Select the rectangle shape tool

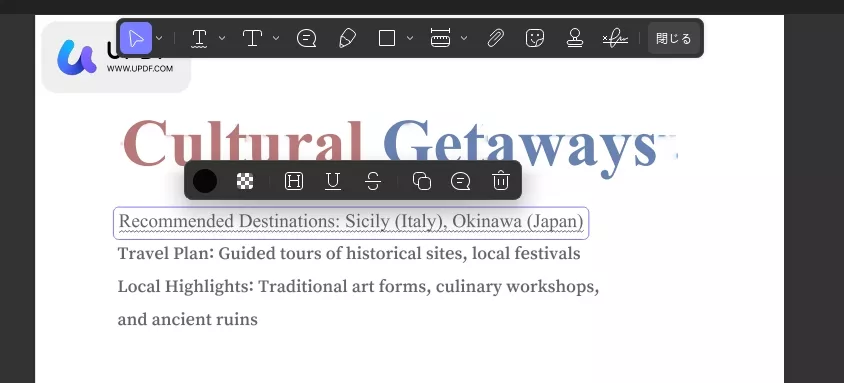pos(387,38)
